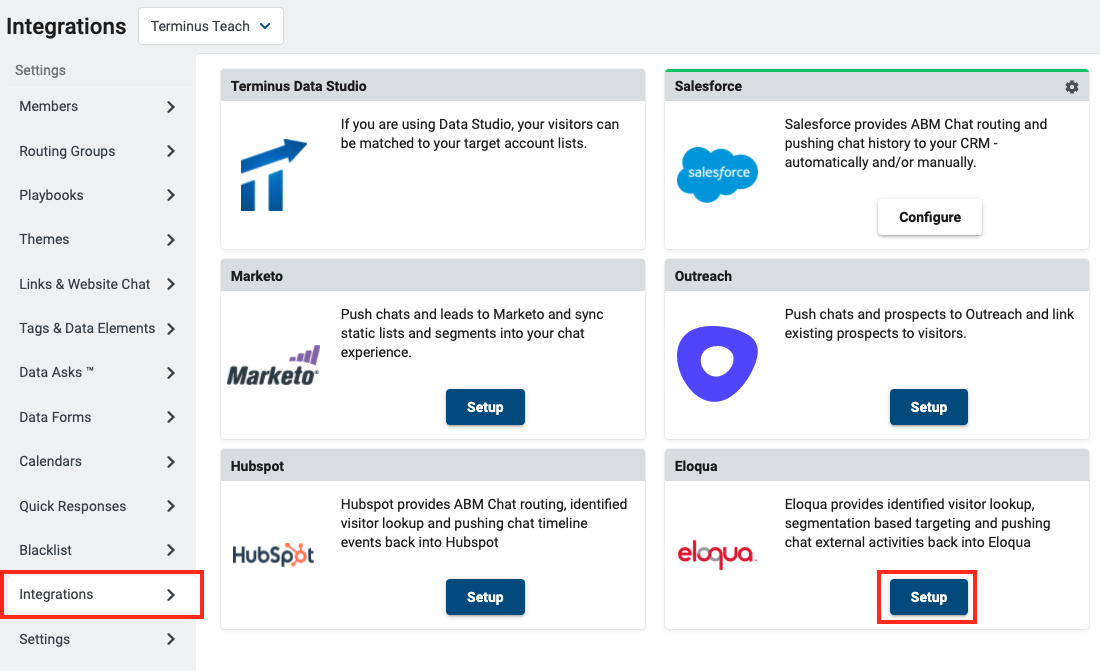Click the Salesforce Configure button
The width and height of the screenshot is (1100, 671).
[930, 218]
